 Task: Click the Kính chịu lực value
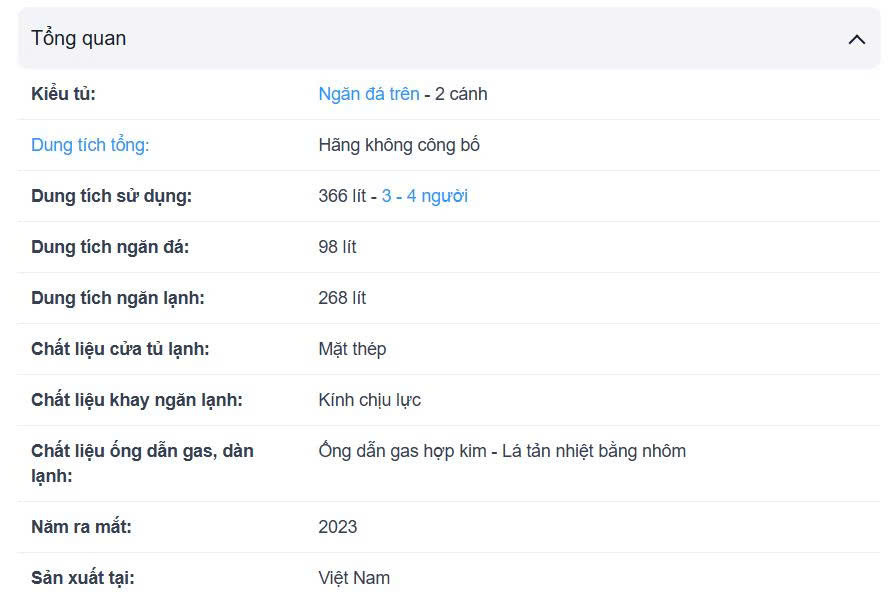pyautogui.click(x=369, y=400)
